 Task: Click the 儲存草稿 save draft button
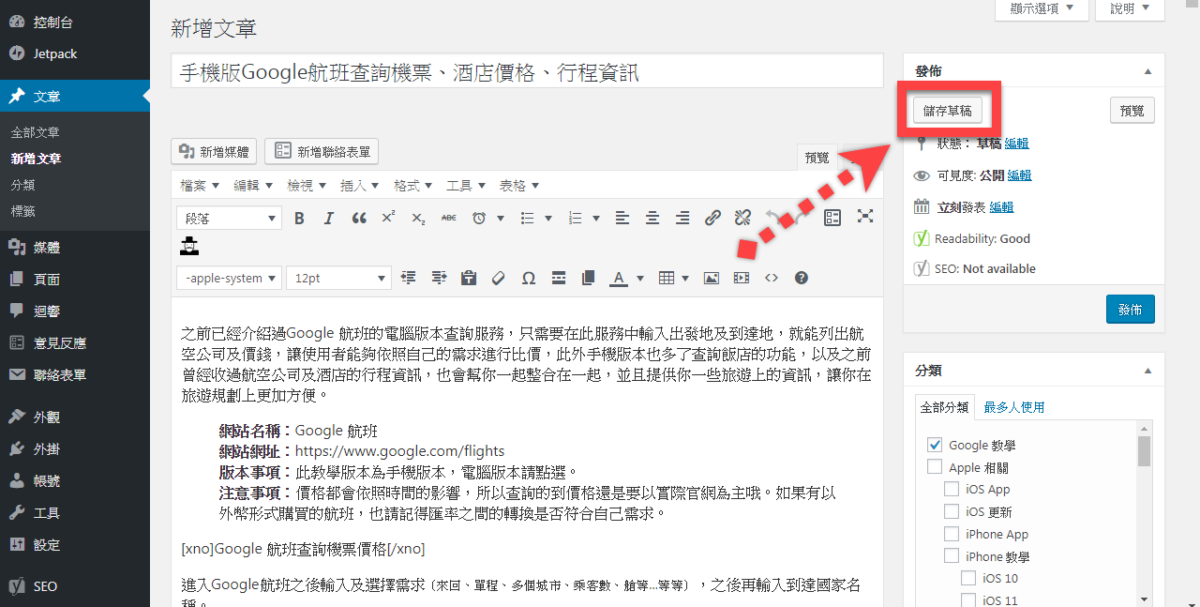point(947,111)
